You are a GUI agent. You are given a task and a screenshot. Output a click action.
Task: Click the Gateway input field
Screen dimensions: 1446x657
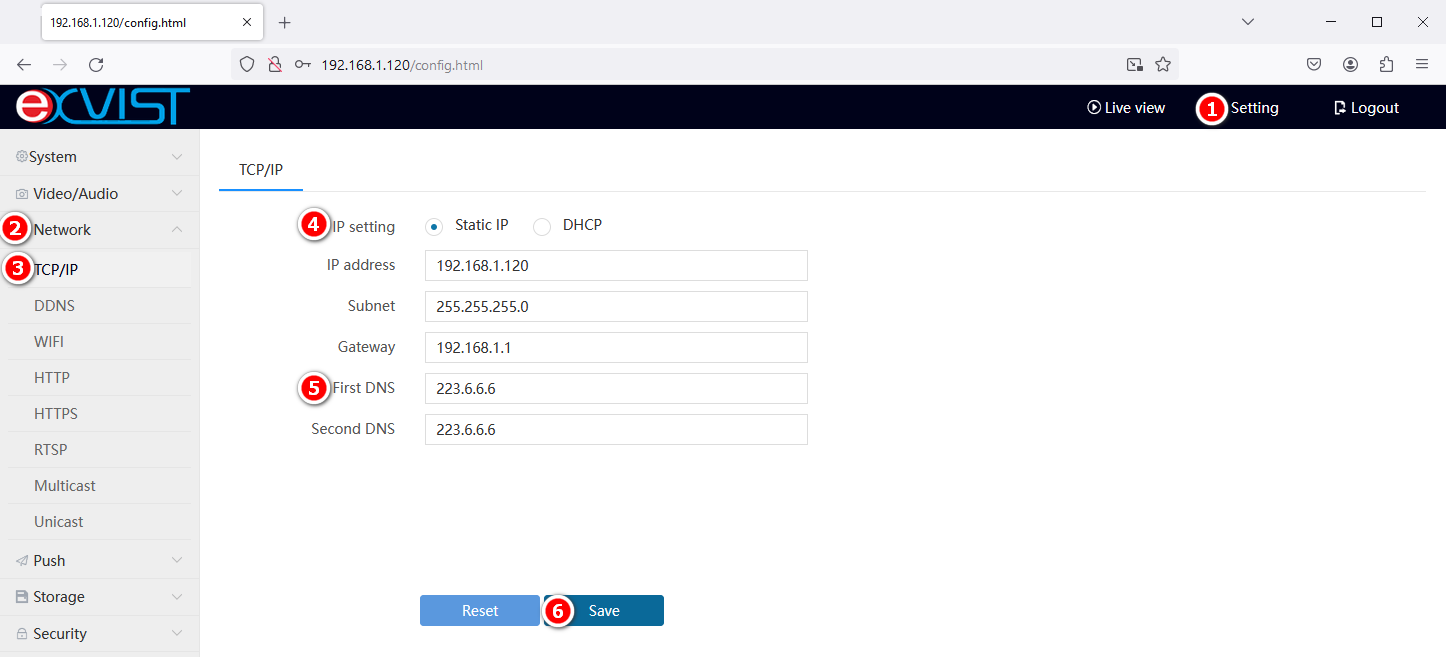pyautogui.click(x=616, y=348)
